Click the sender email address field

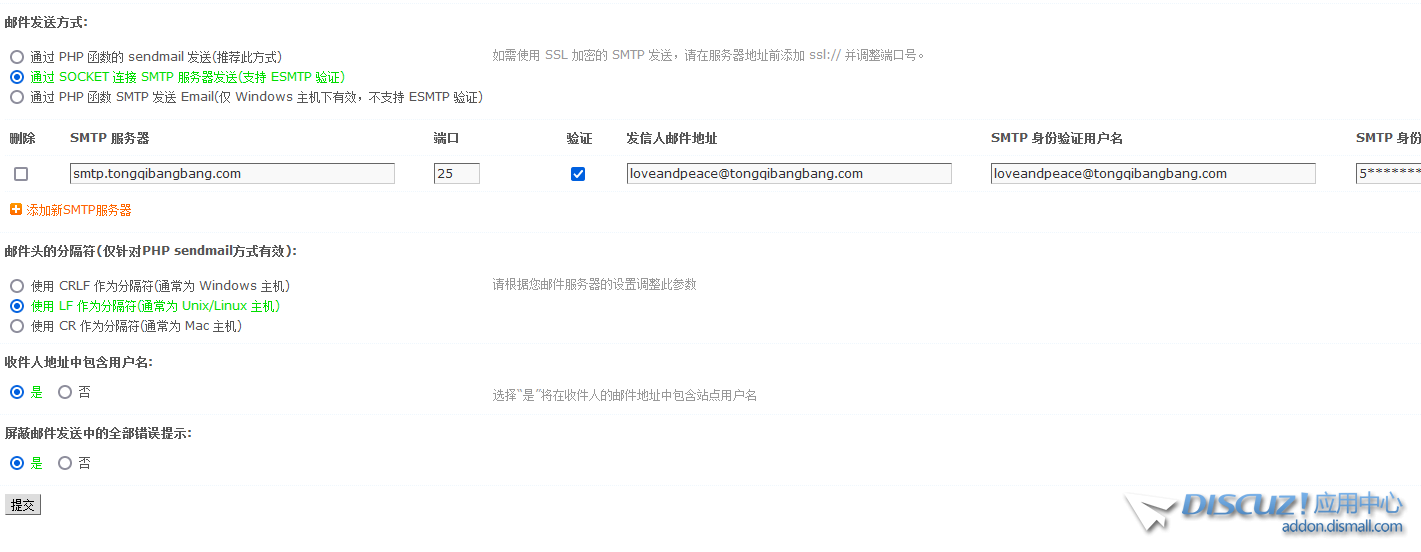[x=789, y=173]
